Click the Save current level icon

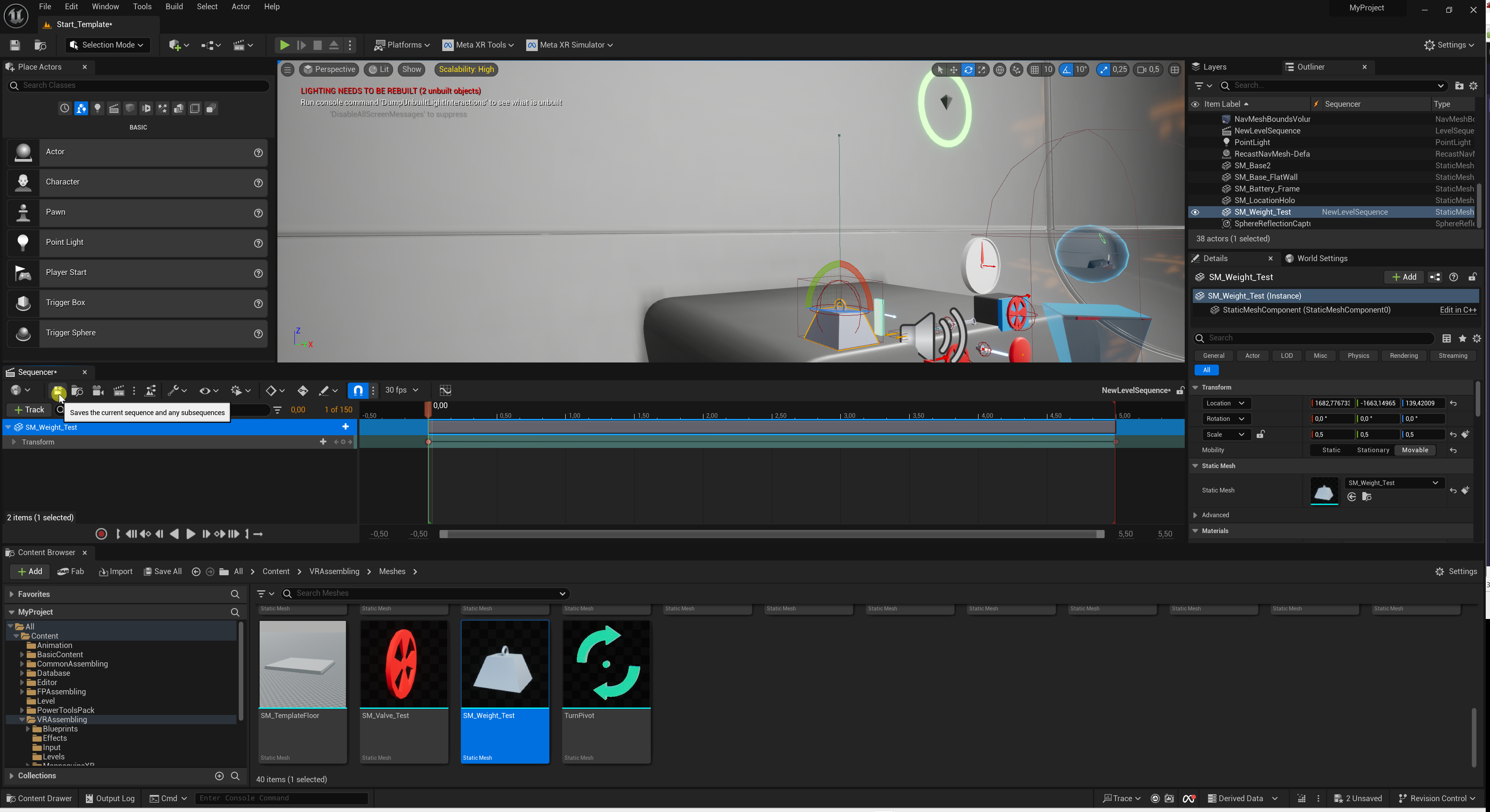click(15, 44)
